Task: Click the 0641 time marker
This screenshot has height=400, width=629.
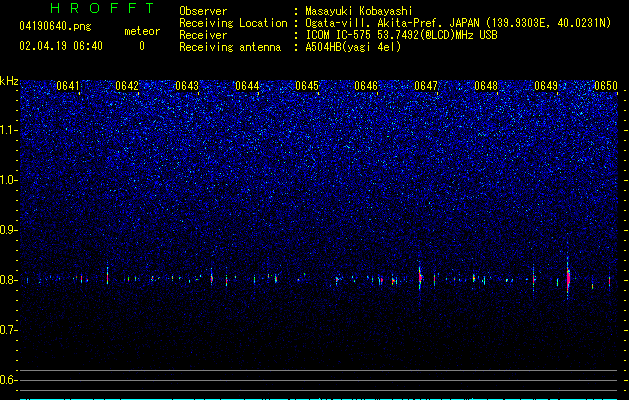Action: pos(67,86)
